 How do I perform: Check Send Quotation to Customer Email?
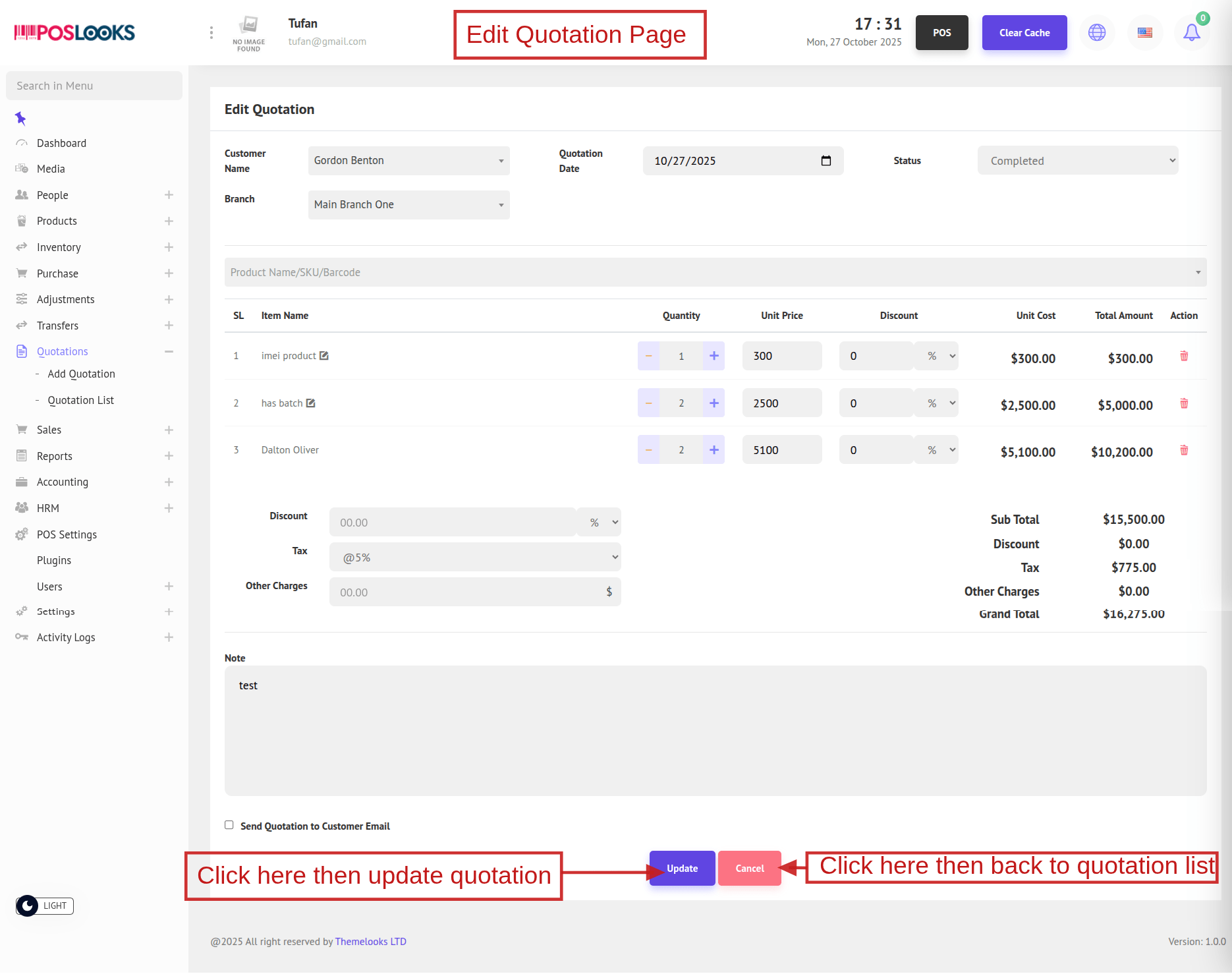(229, 825)
